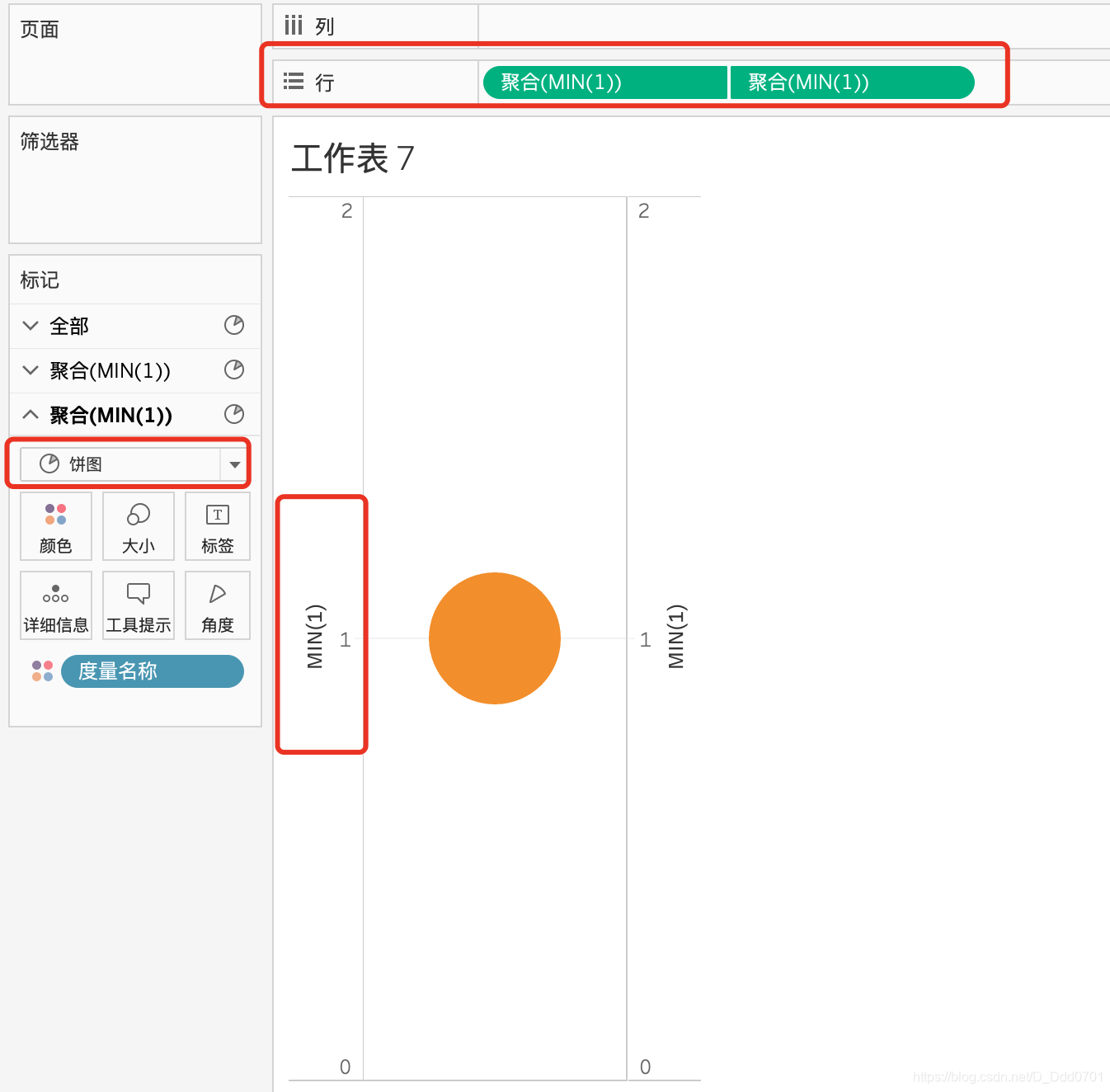Click color dots icon beside 度量名称 pill
1110x1092 pixels.
click(43, 671)
